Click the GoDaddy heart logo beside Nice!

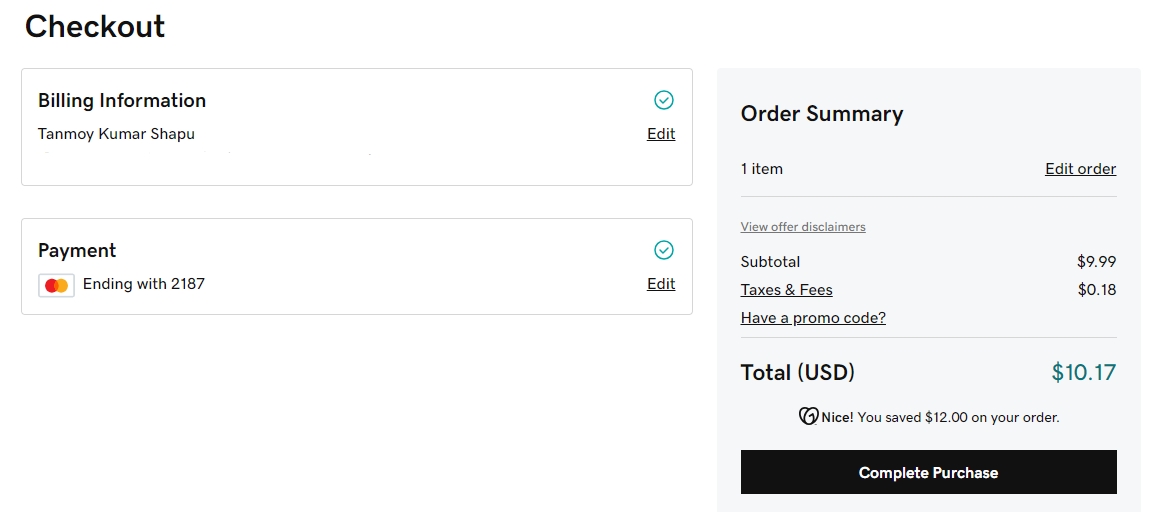point(808,417)
